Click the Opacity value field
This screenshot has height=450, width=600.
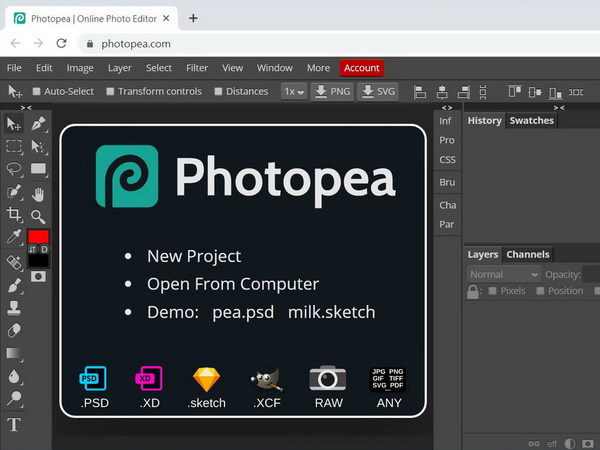pyautogui.click(x=591, y=274)
